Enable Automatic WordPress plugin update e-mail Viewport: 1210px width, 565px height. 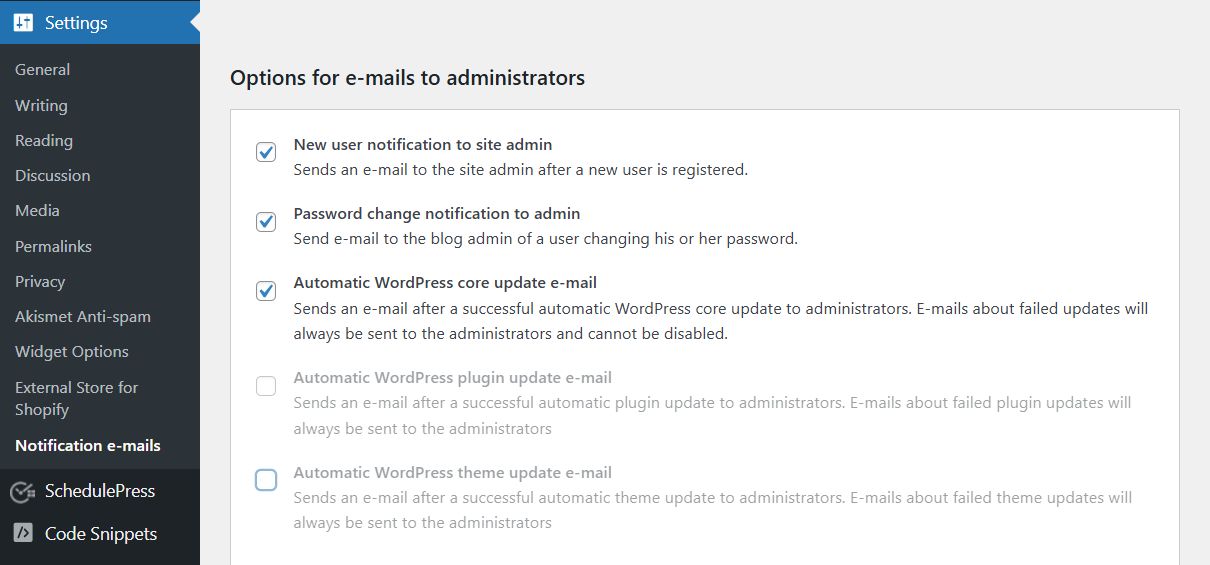pos(266,386)
